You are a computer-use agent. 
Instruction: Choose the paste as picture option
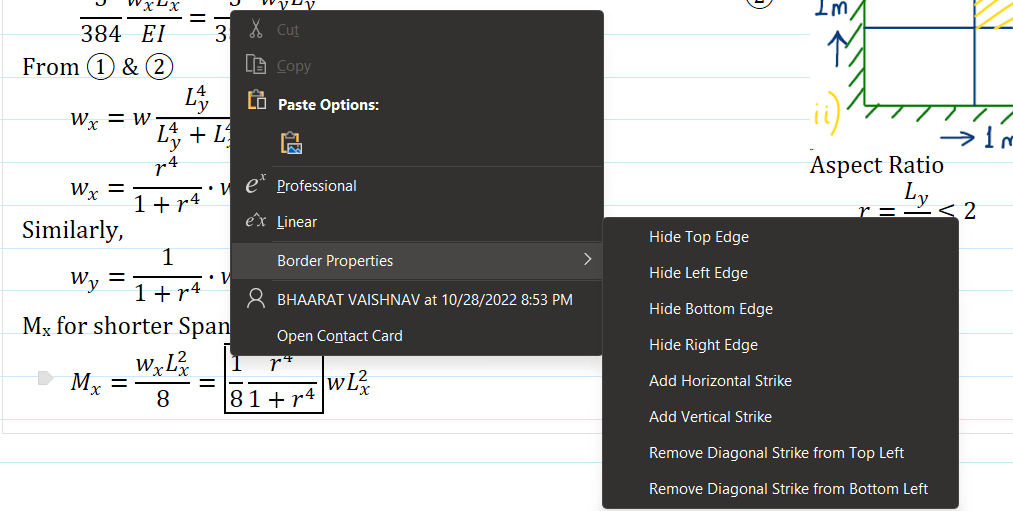point(292,142)
